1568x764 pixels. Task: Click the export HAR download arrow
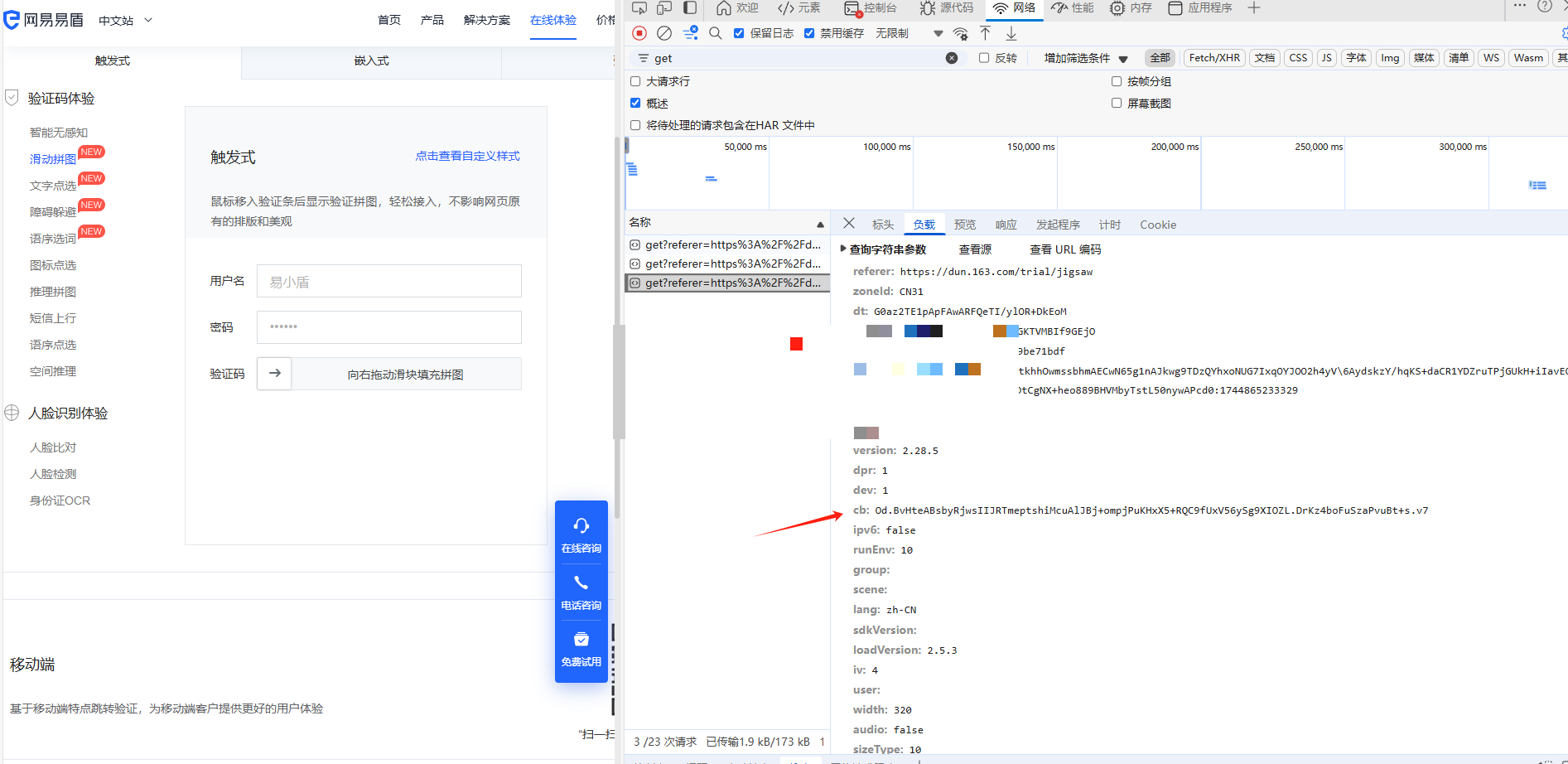tap(1011, 33)
